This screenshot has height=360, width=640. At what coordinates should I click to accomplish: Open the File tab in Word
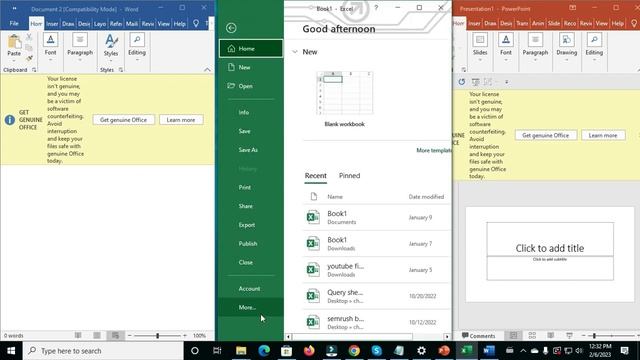[14, 24]
